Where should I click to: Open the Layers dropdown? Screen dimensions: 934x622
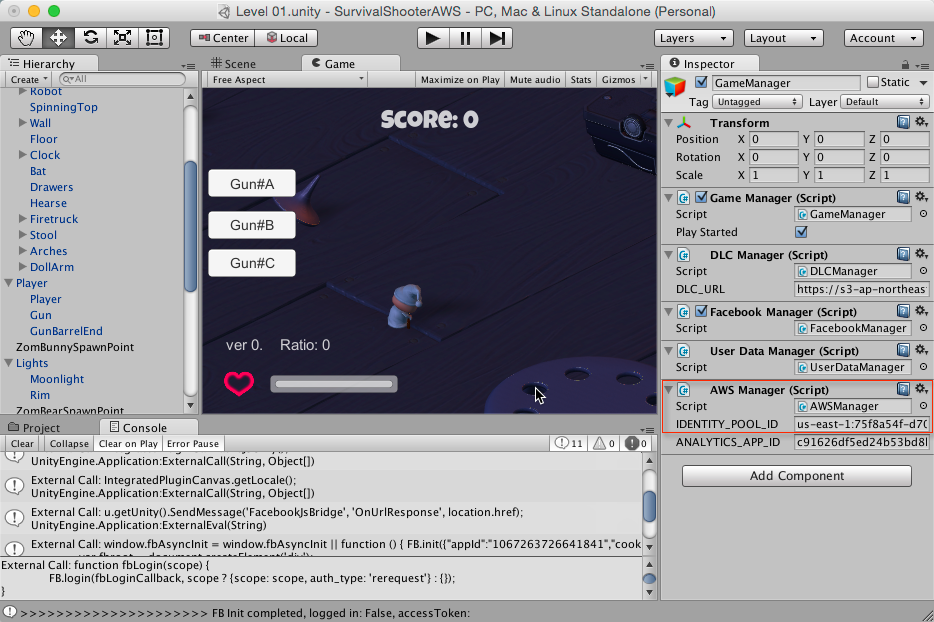[x=693, y=38]
